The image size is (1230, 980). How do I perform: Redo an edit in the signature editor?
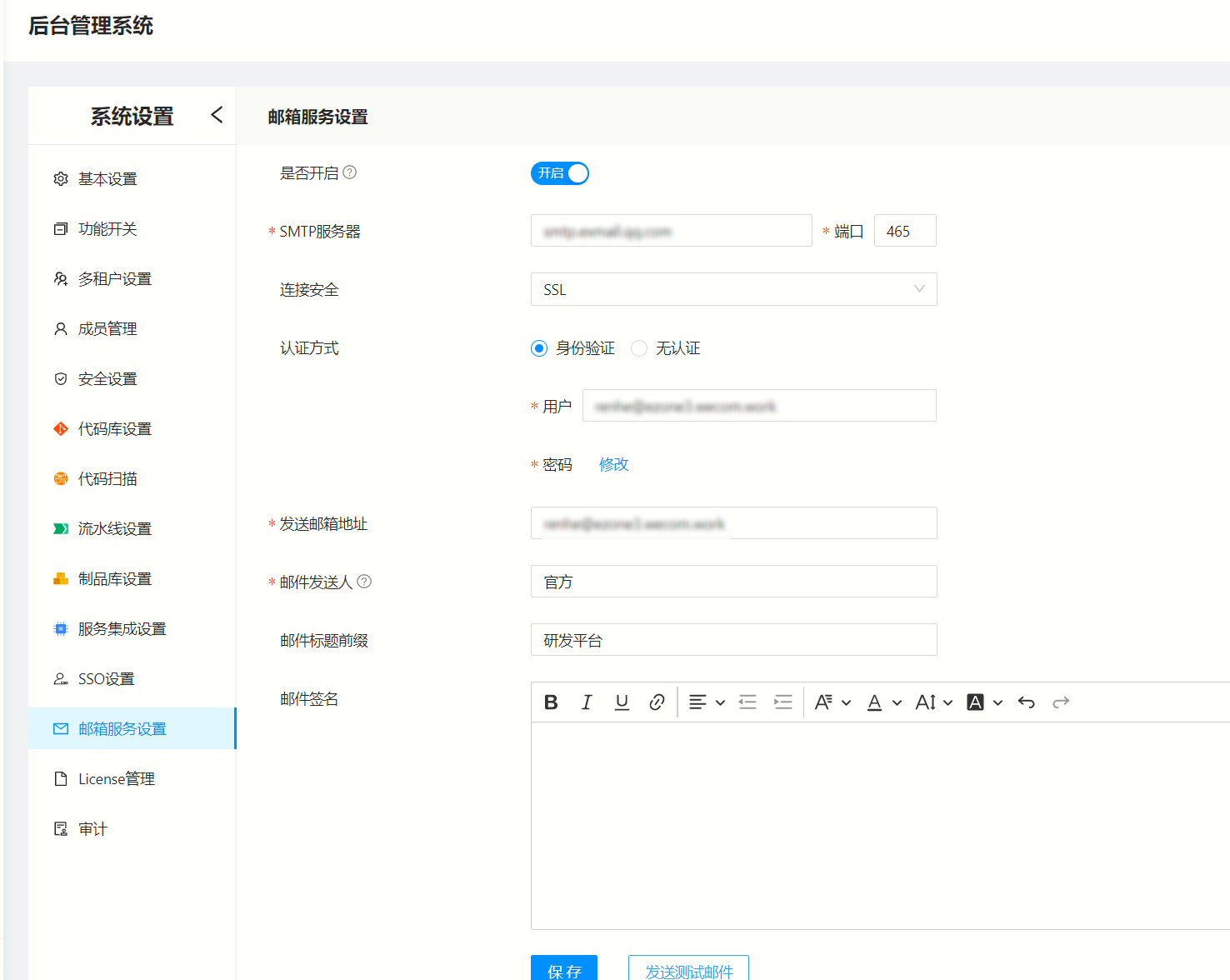point(1061,702)
